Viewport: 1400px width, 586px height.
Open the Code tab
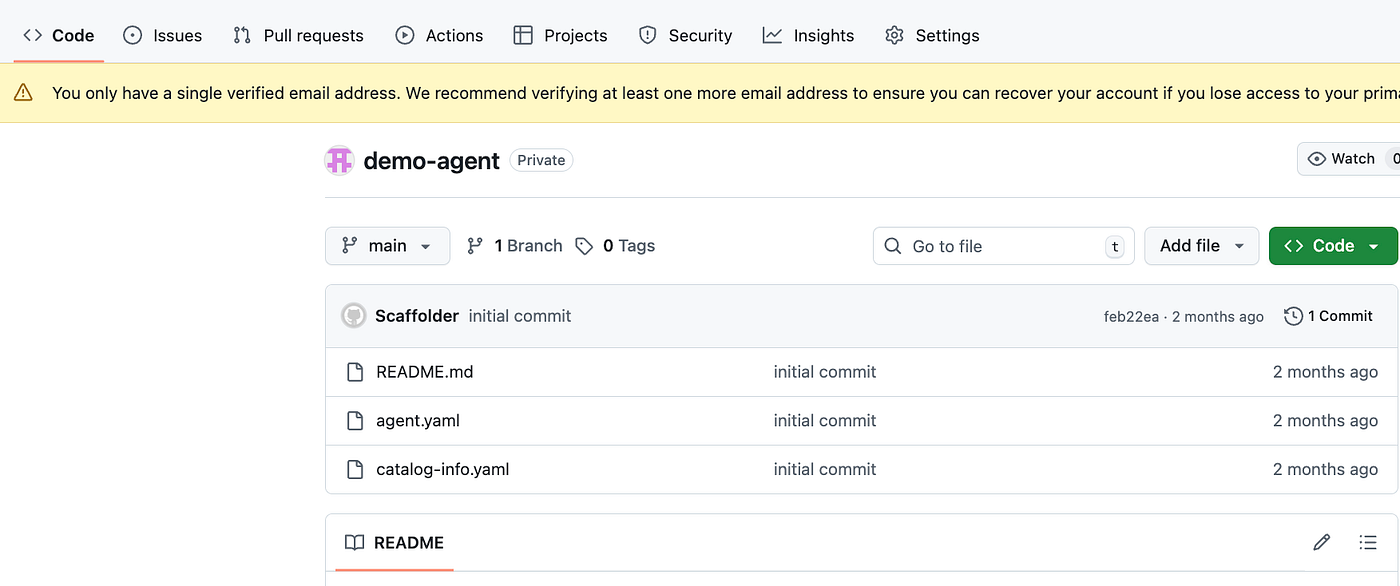pos(59,35)
